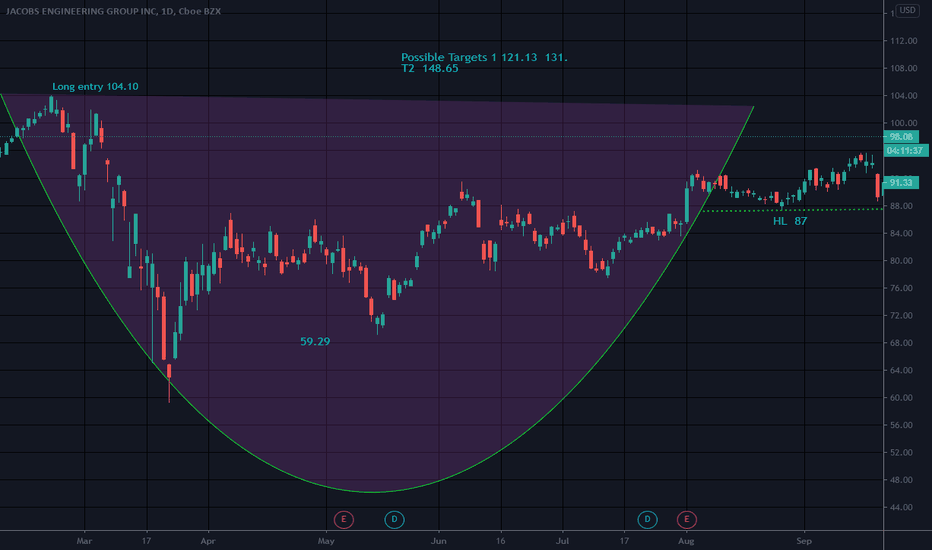The image size is (932, 550).
Task: Click the 44.00 price scale value
Action: pyautogui.click(x=903, y=507)
